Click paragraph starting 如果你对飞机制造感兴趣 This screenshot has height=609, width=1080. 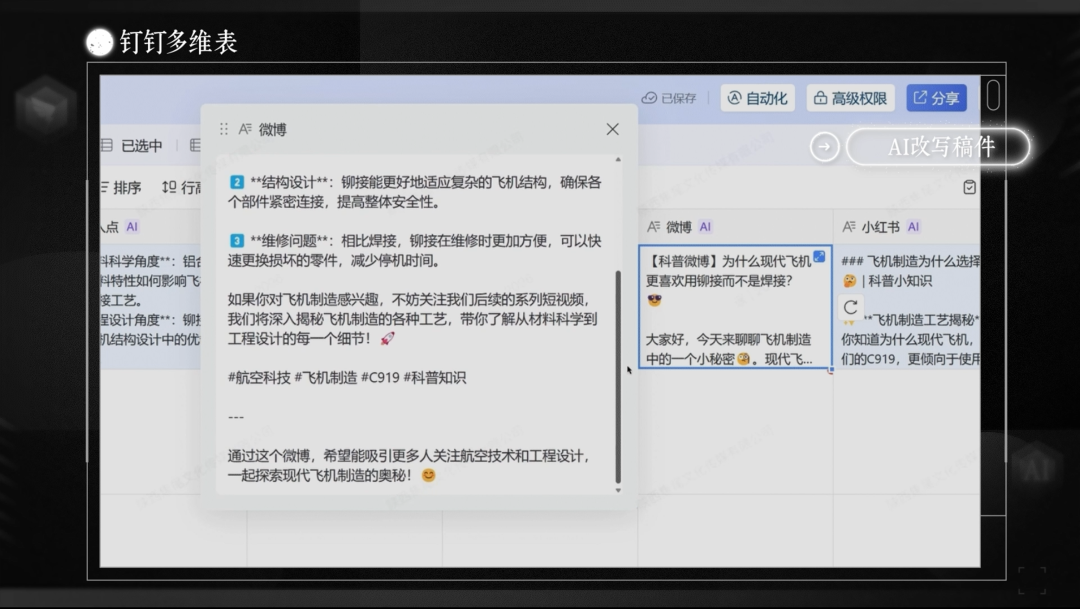click(x=413, y=319)
